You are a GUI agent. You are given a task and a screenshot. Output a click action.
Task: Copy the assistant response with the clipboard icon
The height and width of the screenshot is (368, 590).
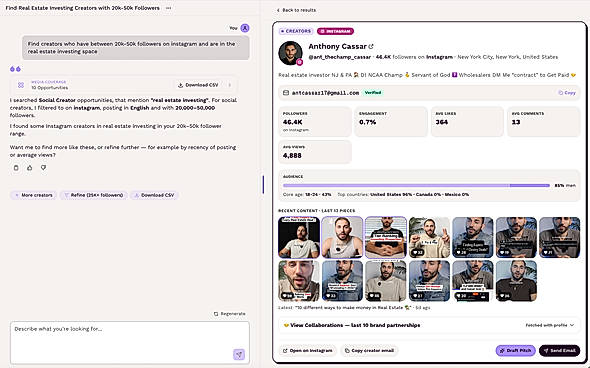pos(16,168)
